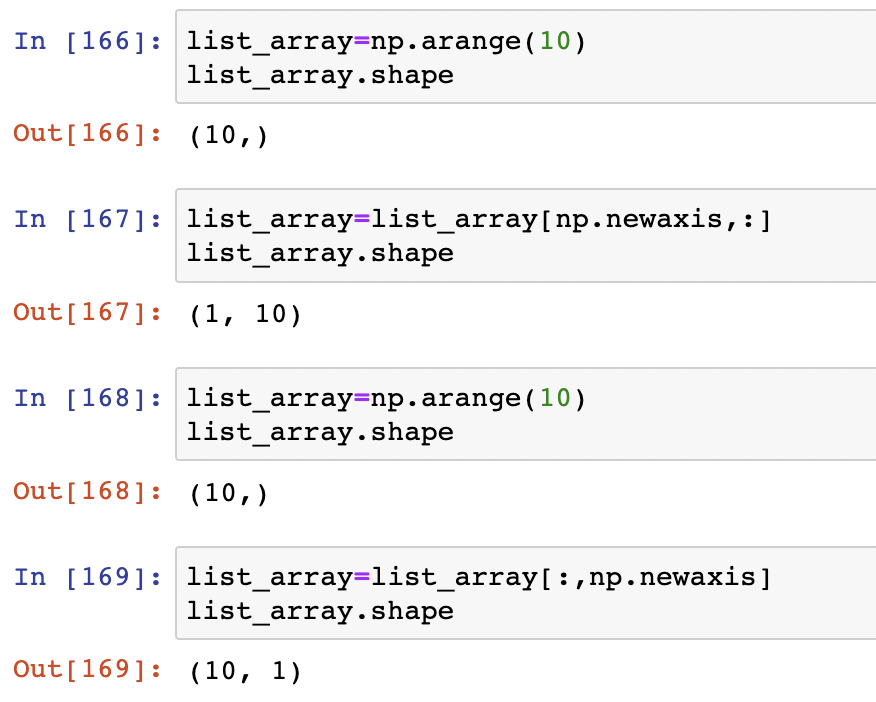
Task: Select the In [166] prompt label
Action: [88, 41]
